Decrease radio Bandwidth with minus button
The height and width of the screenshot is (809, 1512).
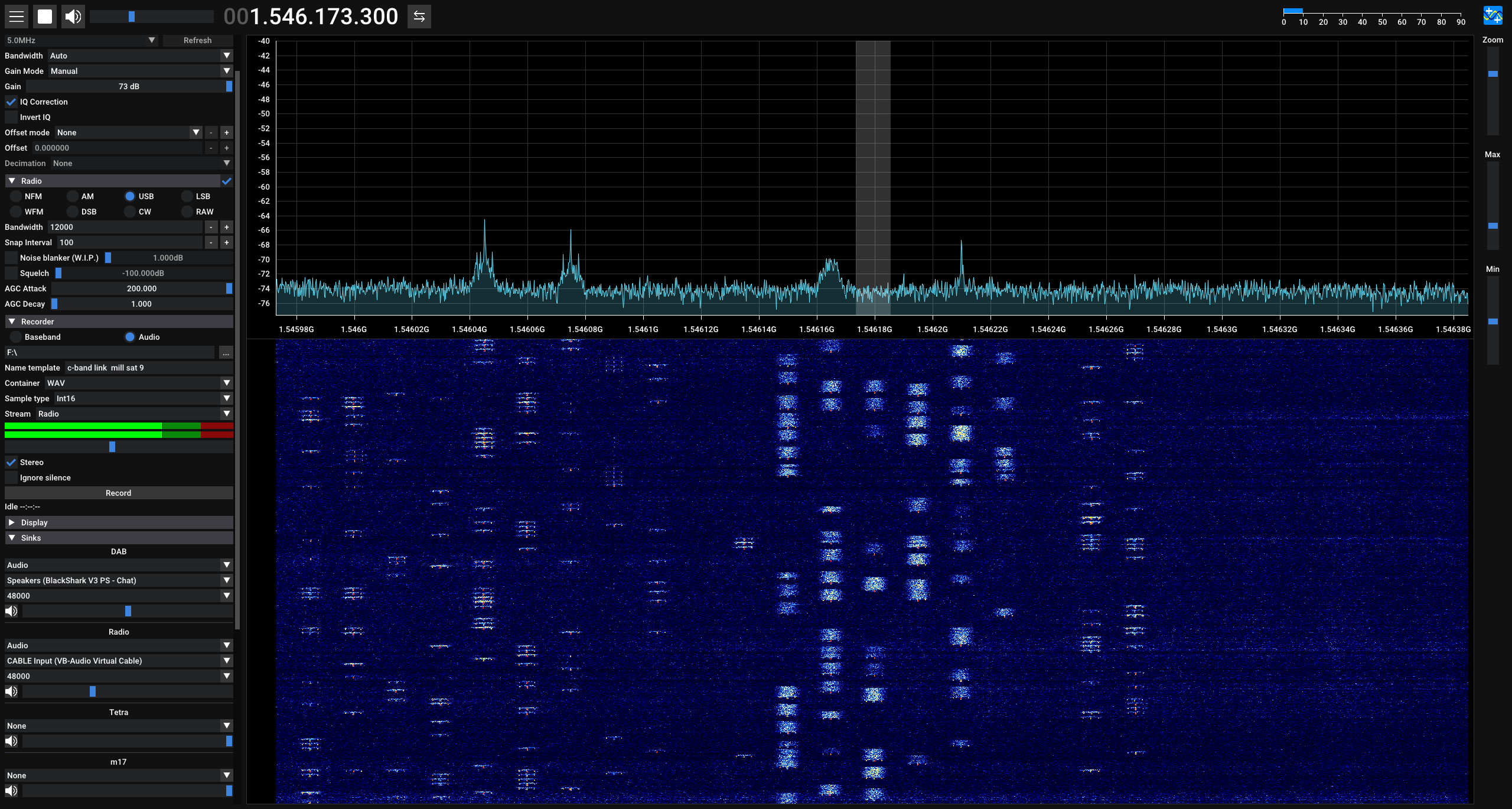click(211, 227)
